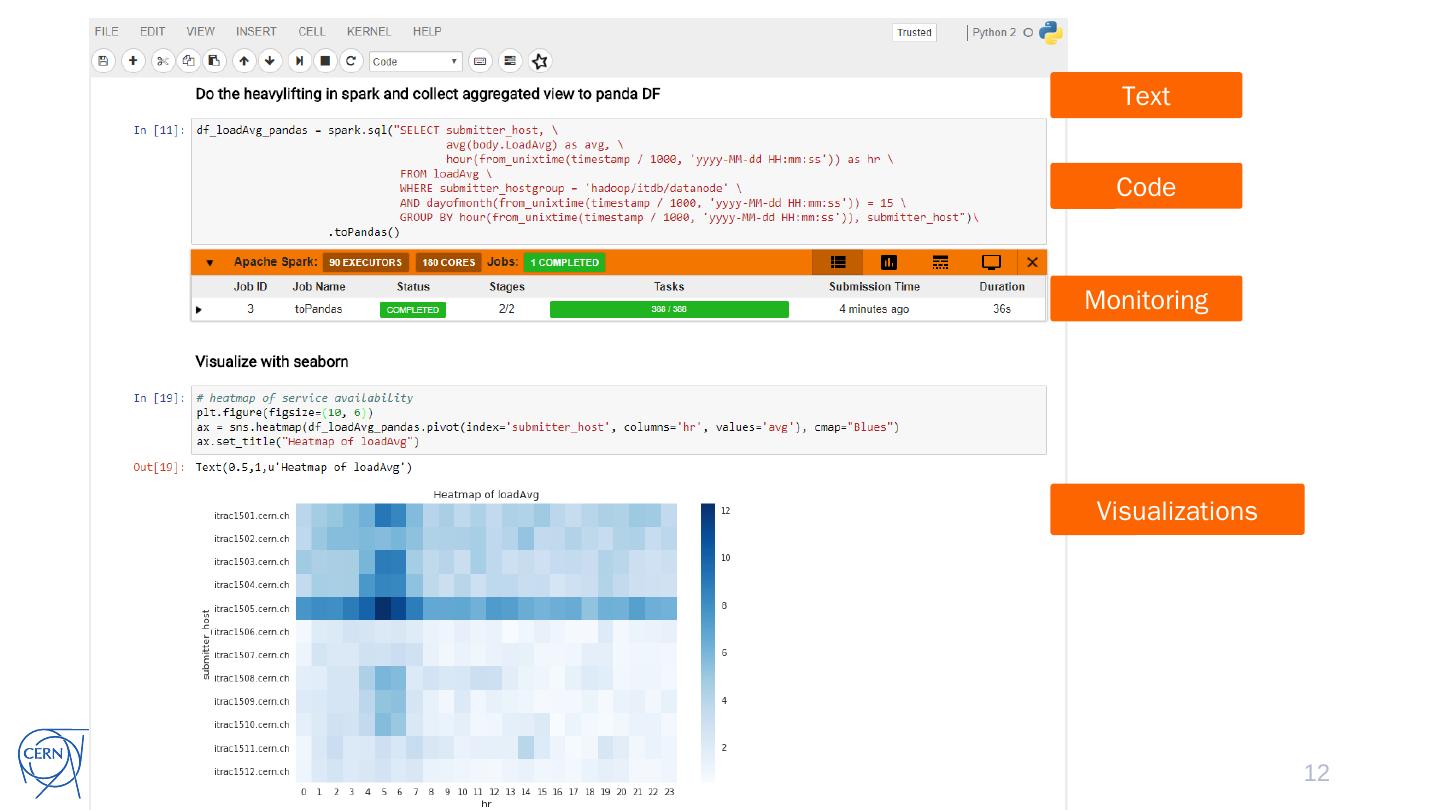Image resolution: width=1440 pixels, height=810 pixels.
Task: Click the Text orange label
Action: (1146, 95)
